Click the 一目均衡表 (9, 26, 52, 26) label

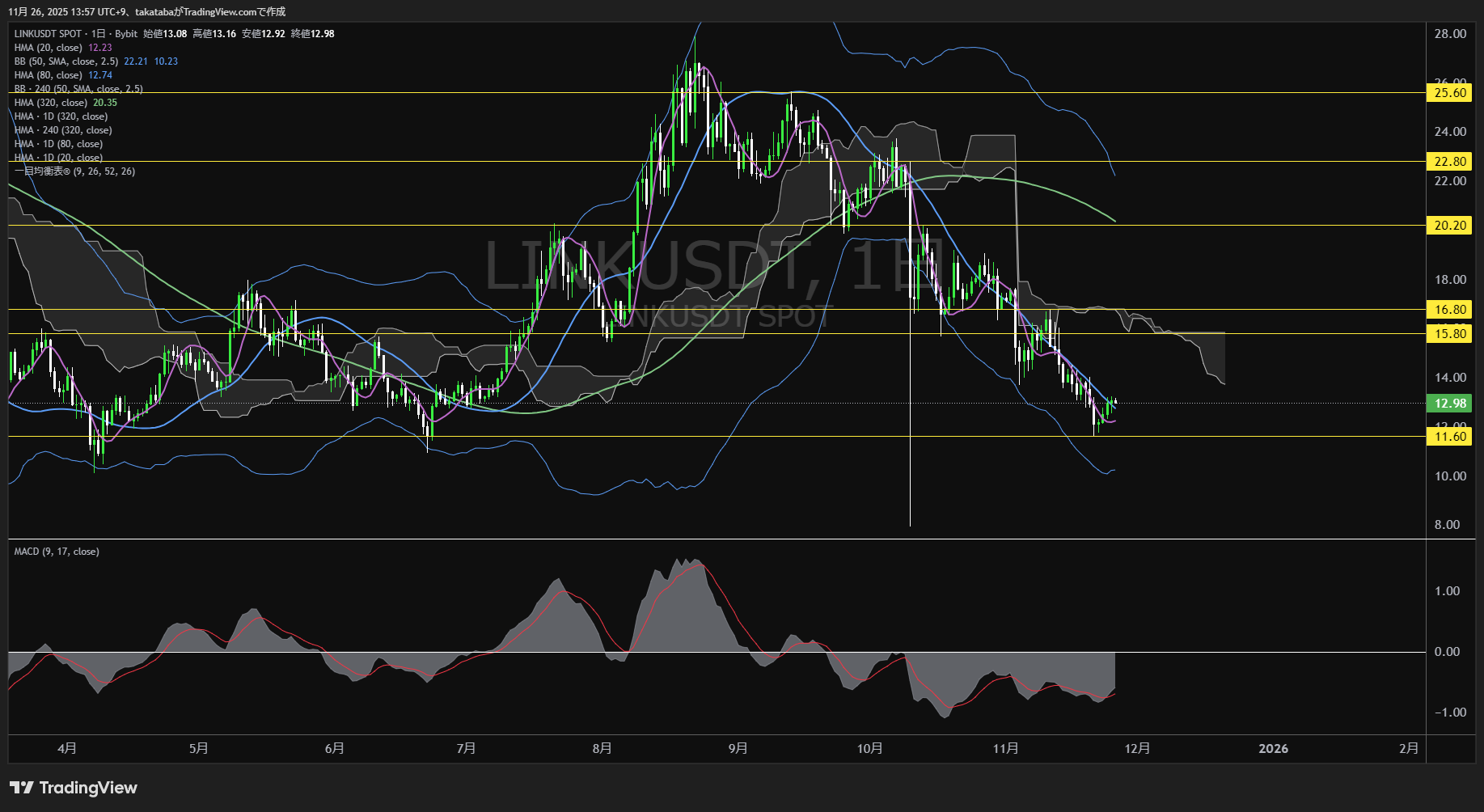tap(74, 171)
